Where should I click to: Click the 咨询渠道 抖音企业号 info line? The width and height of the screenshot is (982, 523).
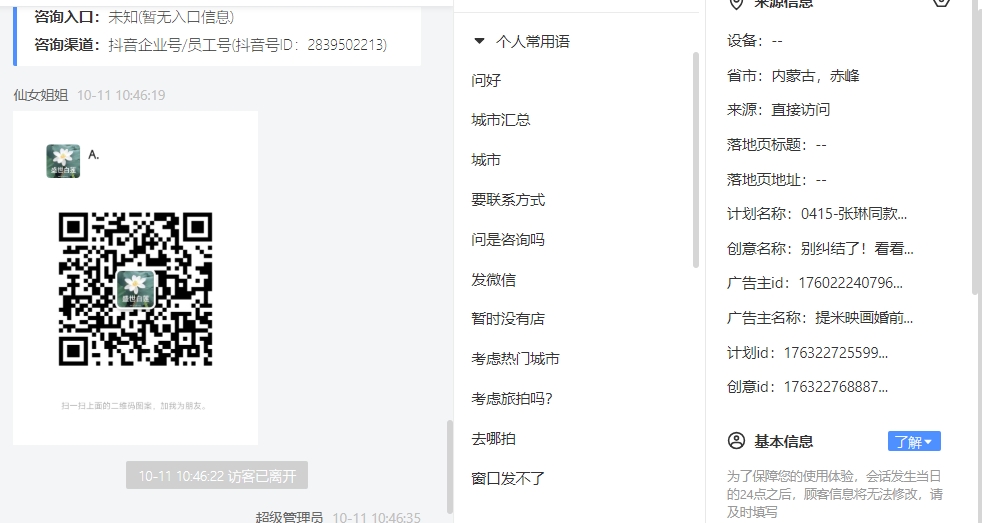pos(210,44)
